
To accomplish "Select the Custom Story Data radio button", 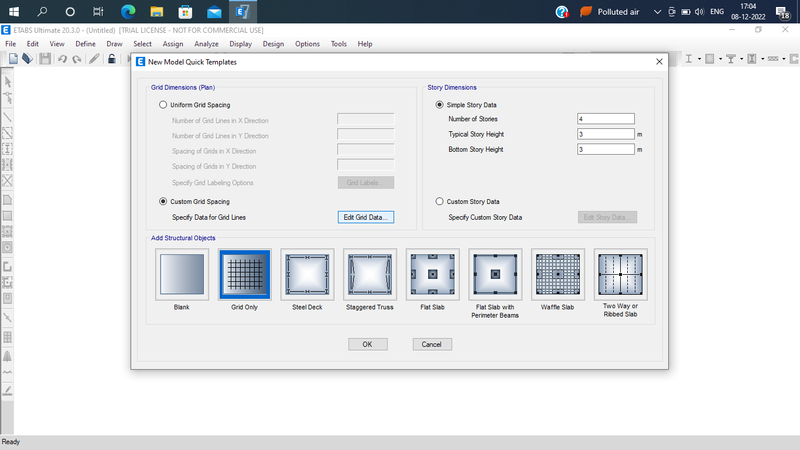I will tap(439, 202).
